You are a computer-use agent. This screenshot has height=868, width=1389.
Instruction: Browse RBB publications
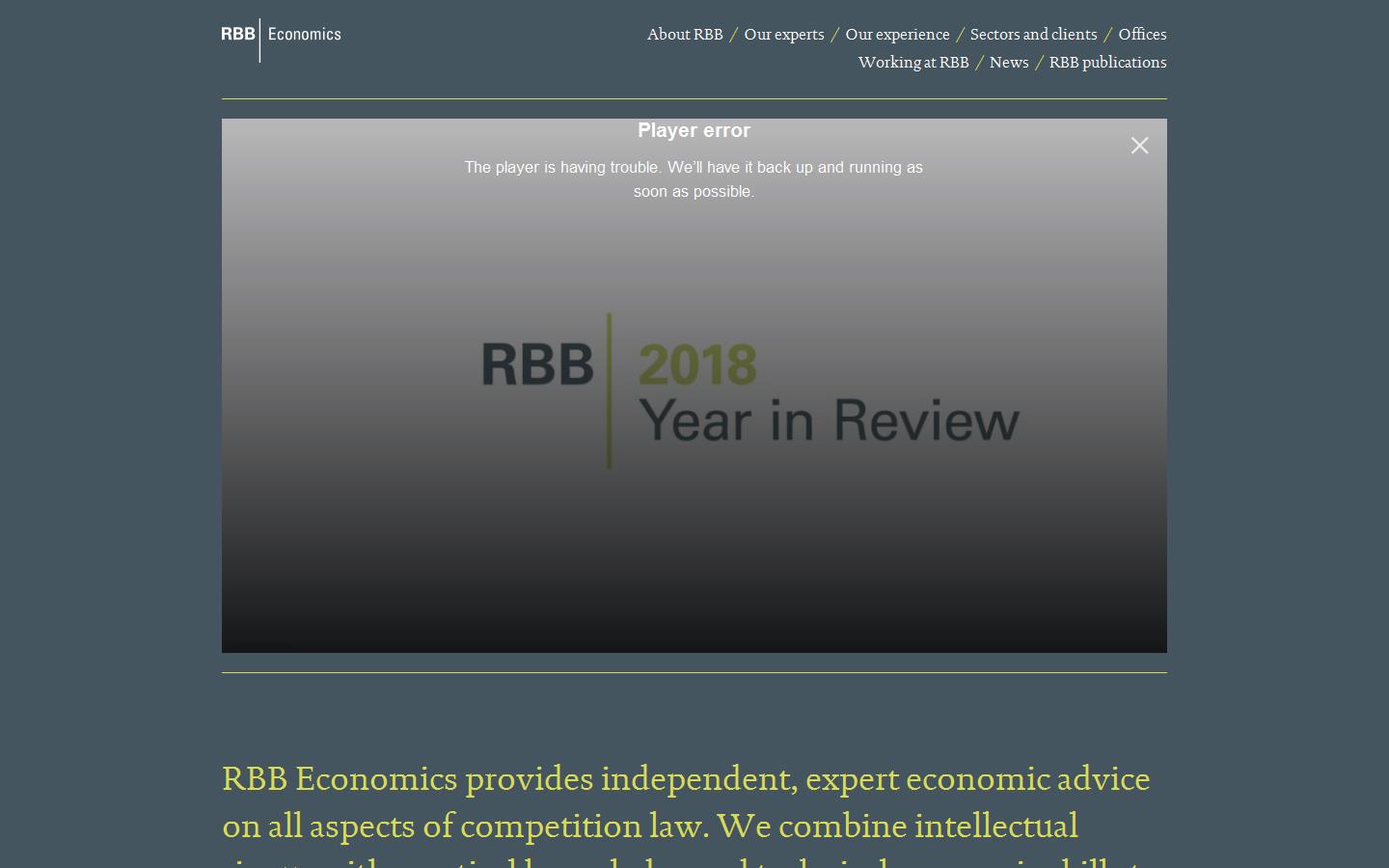click(x=1107, y=62)
